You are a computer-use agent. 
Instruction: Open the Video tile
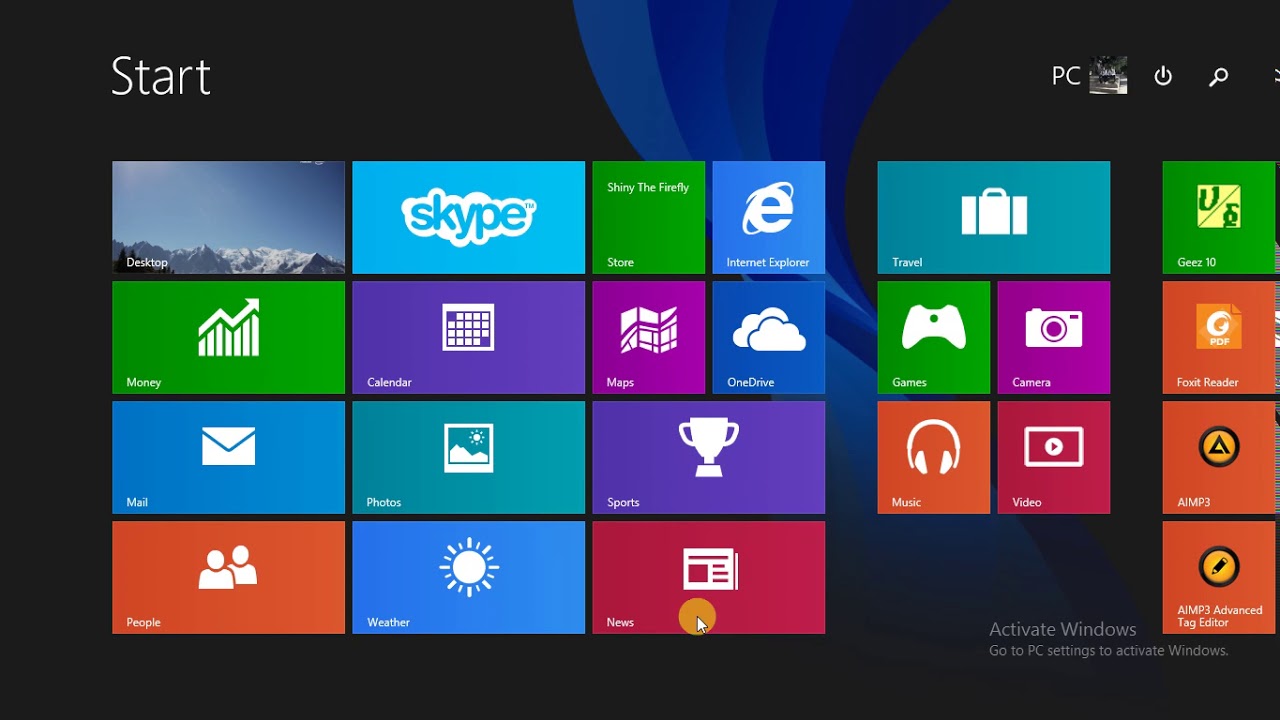[1053, 457]
